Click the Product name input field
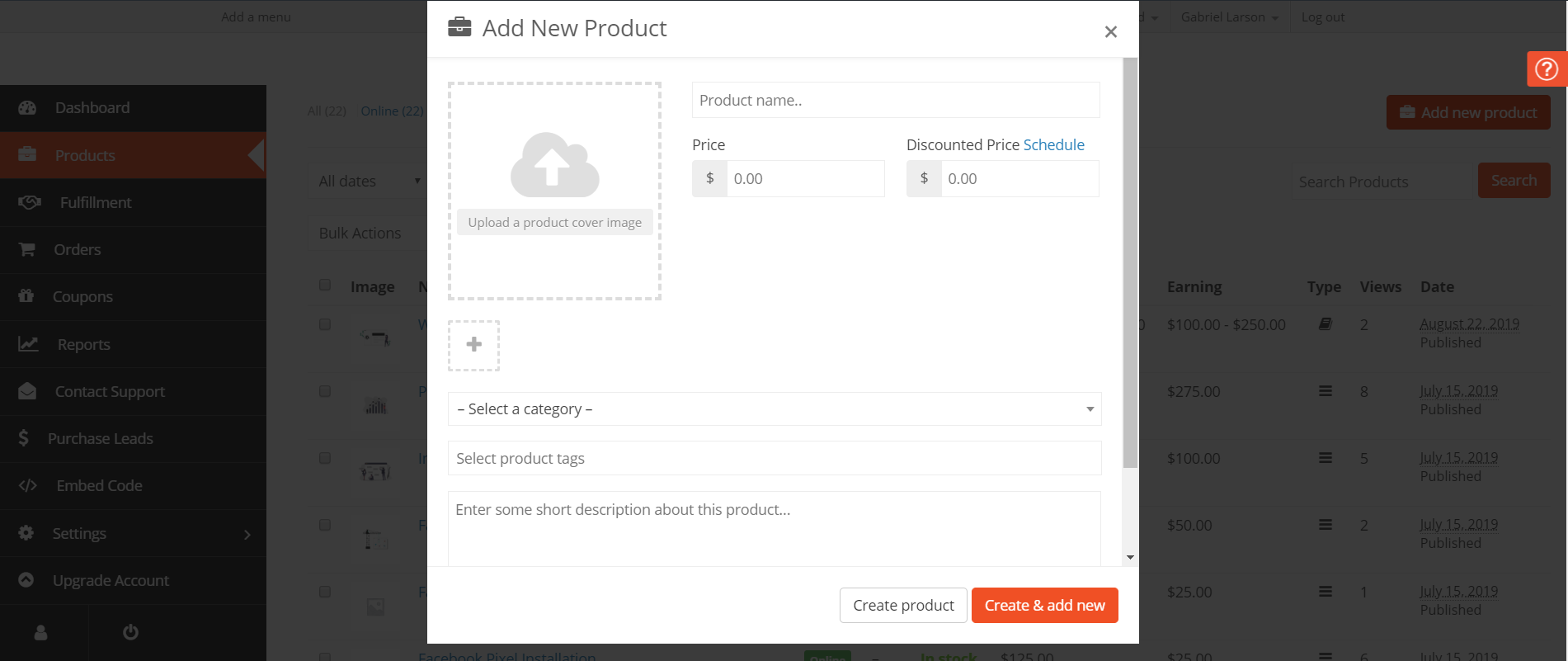Viewport: 1568px width, 661px height. 895,101
